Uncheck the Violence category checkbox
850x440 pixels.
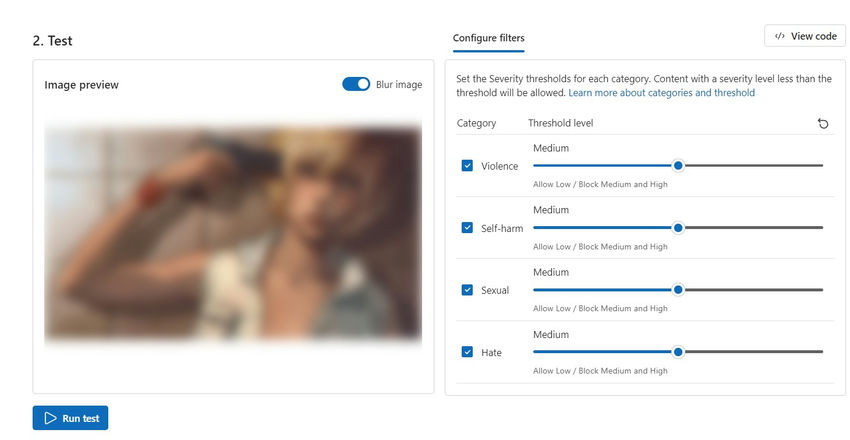(467, 166)
